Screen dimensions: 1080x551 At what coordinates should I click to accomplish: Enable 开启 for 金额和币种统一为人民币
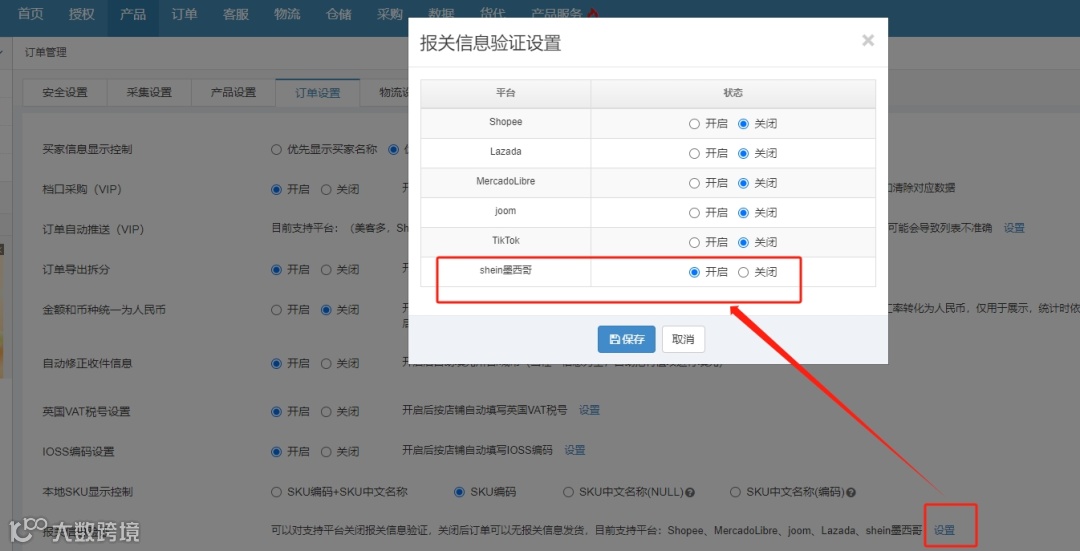276,310
